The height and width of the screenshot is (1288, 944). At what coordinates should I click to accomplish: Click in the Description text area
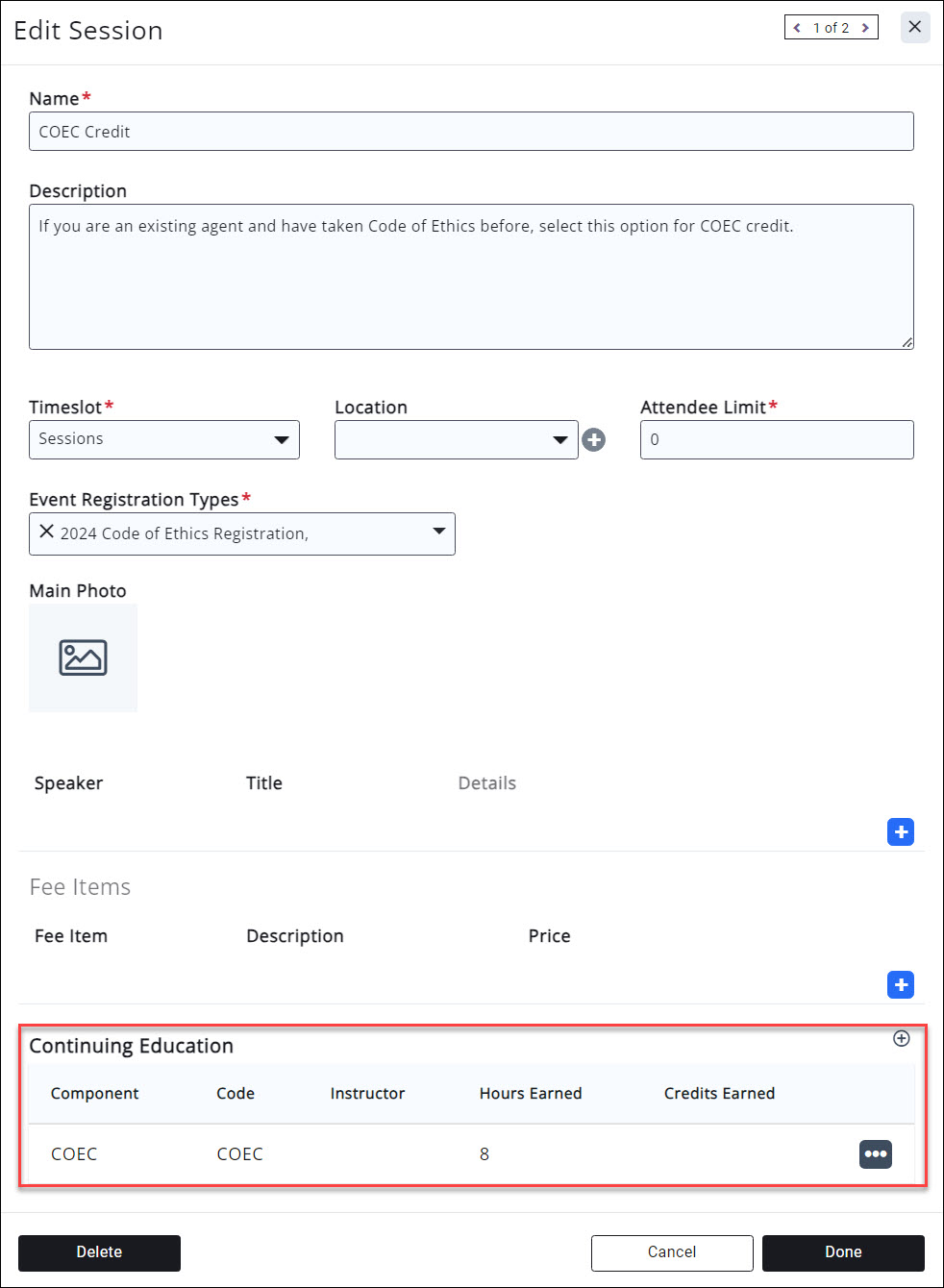471,277
